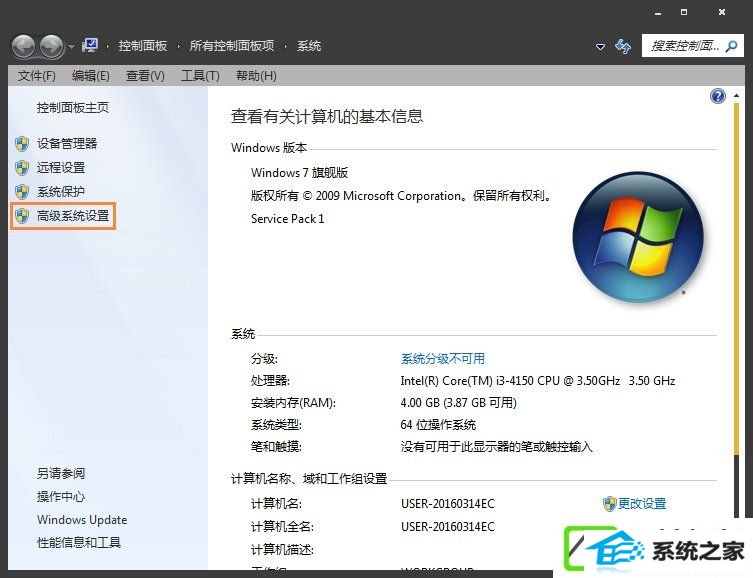Image resolution: width=753 pixels, height=578 pixels.
Task: Click the blue help question-mark icon
Action: [x=717, y=96]
